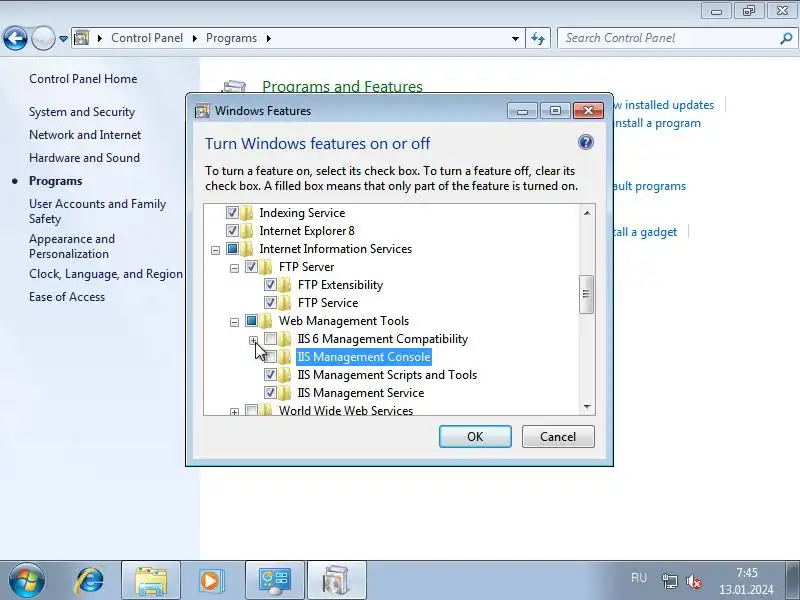The image size is (800, 600).
Task: Uncheck IIS Management Scripts and Tools
Action: point(270,374)
